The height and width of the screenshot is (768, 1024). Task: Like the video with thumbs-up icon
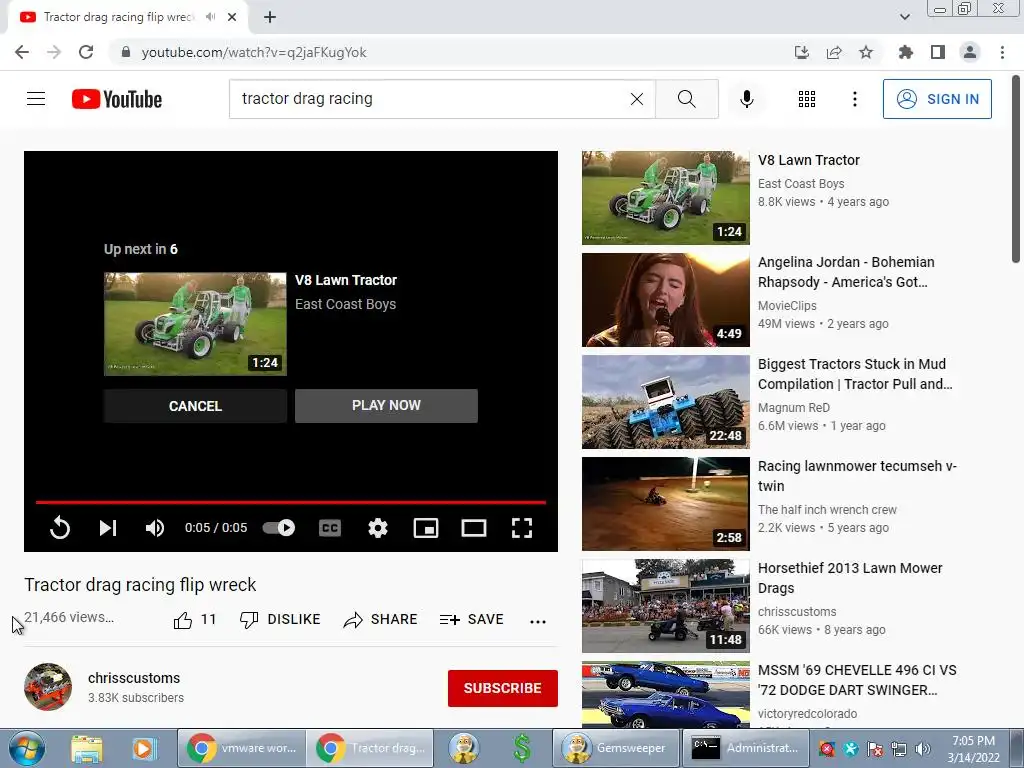point(183,620)
